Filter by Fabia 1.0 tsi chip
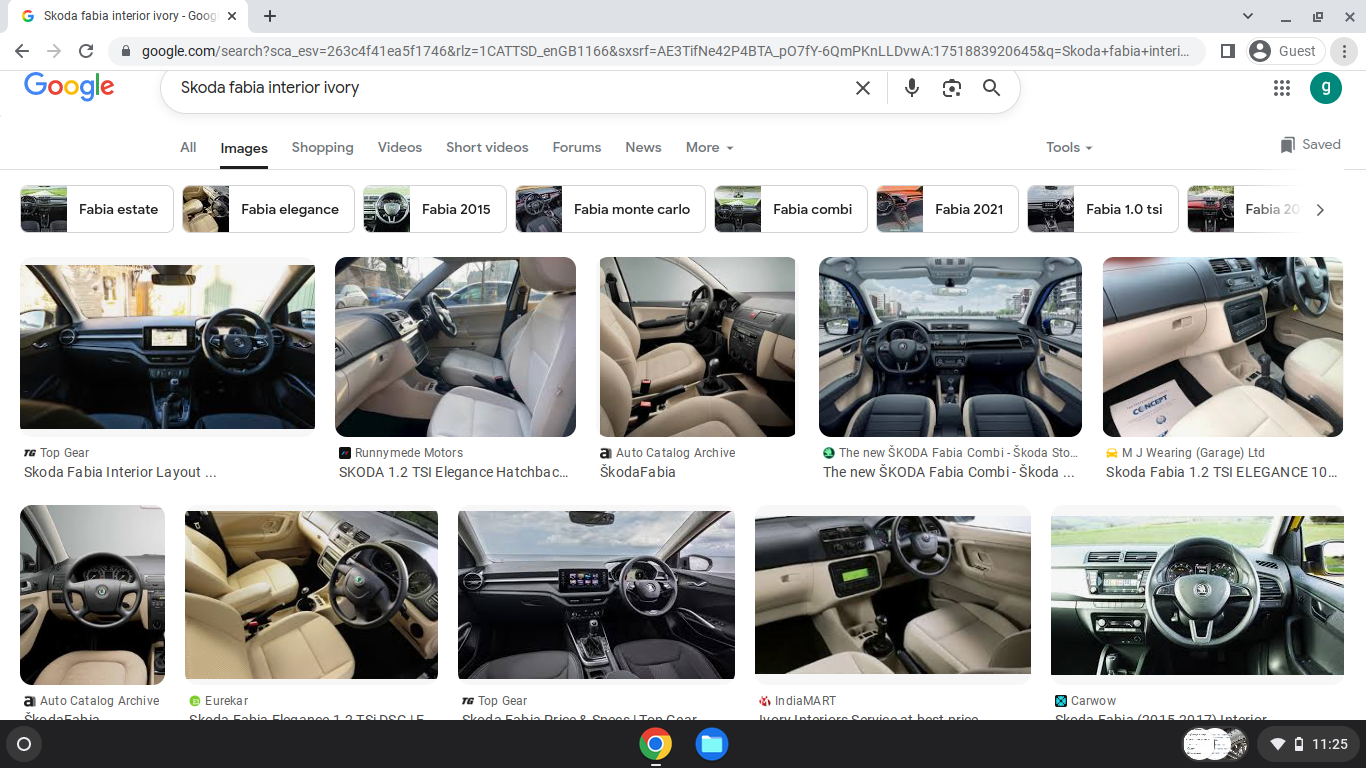The width and height of the screenshot is (1366, 768). (1103, 209)
